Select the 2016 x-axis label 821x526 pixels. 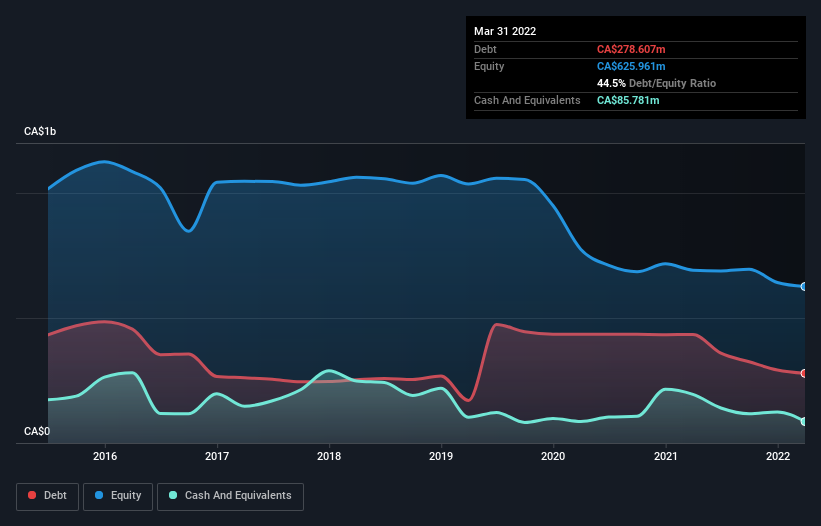point(105,456)
